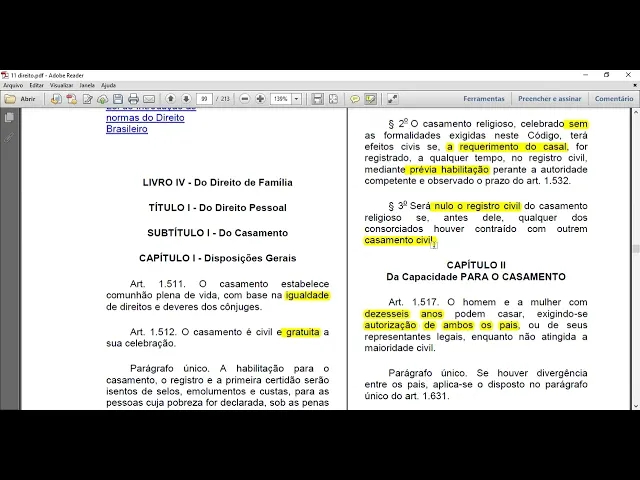Open the Editar menu

(36, 85)
